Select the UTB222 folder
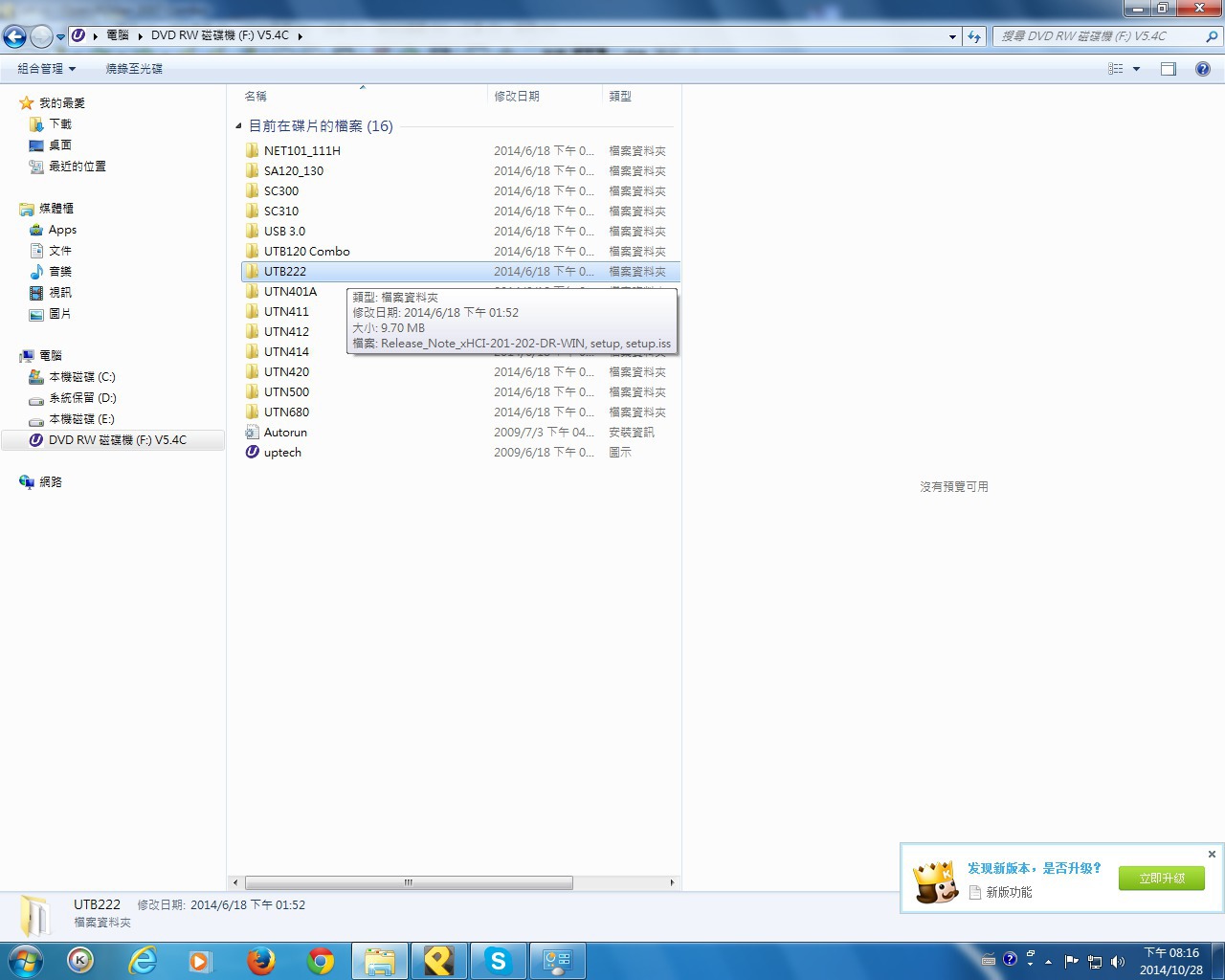This screenshot has height=980, width=1225. tap(460, 271)
